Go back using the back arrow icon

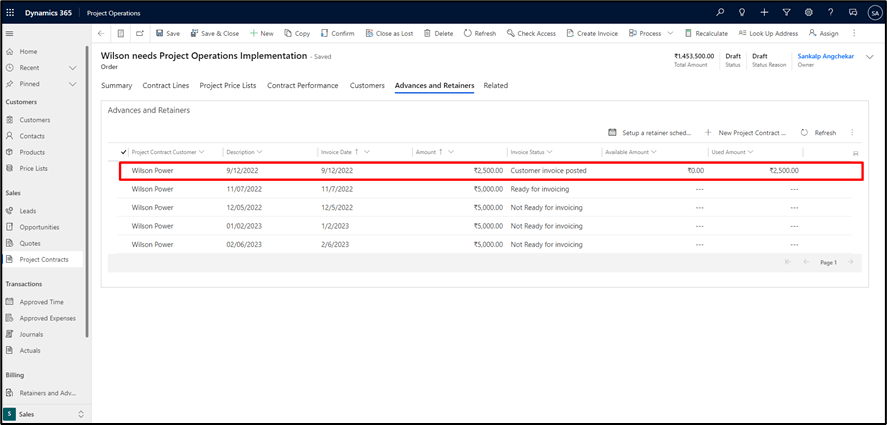click(101, 33)
